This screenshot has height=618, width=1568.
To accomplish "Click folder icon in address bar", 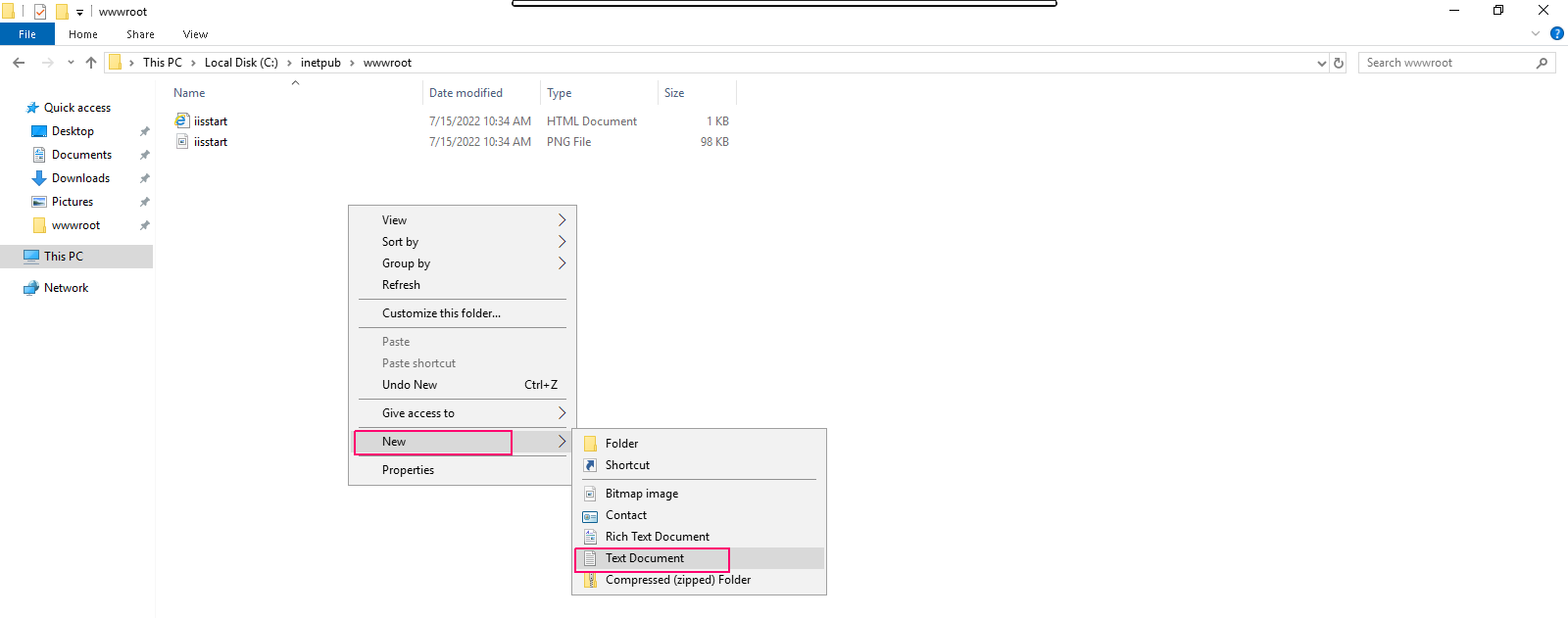I will (x=115, y=63).
